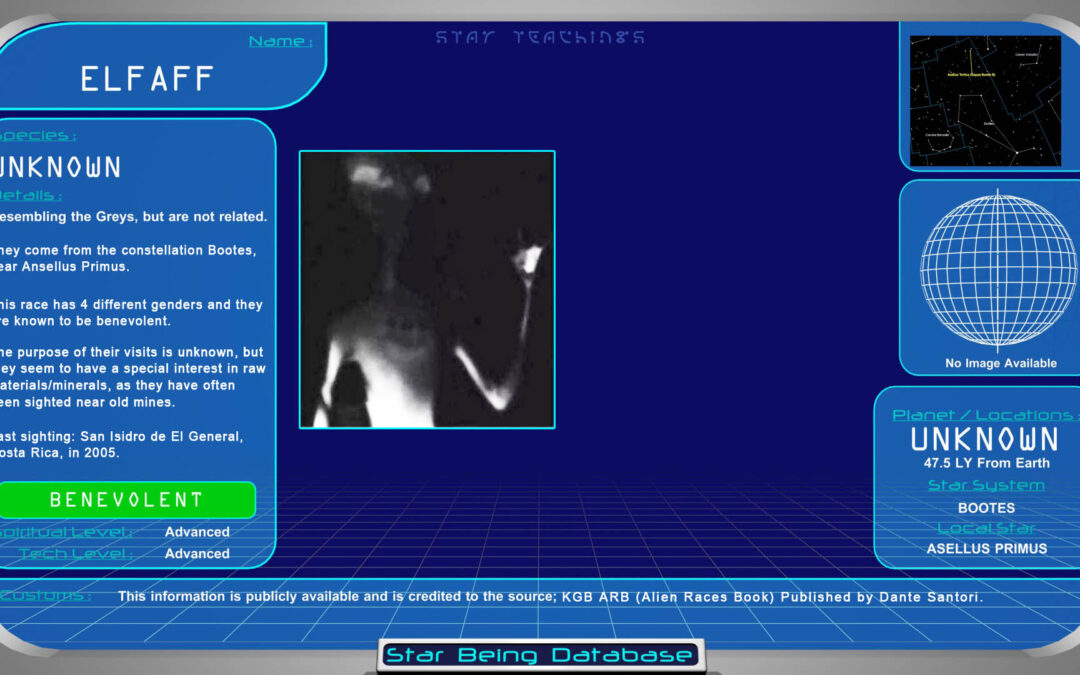1080x675 pixels.
Task: Select the Local Star label
Action: point(986,528)
